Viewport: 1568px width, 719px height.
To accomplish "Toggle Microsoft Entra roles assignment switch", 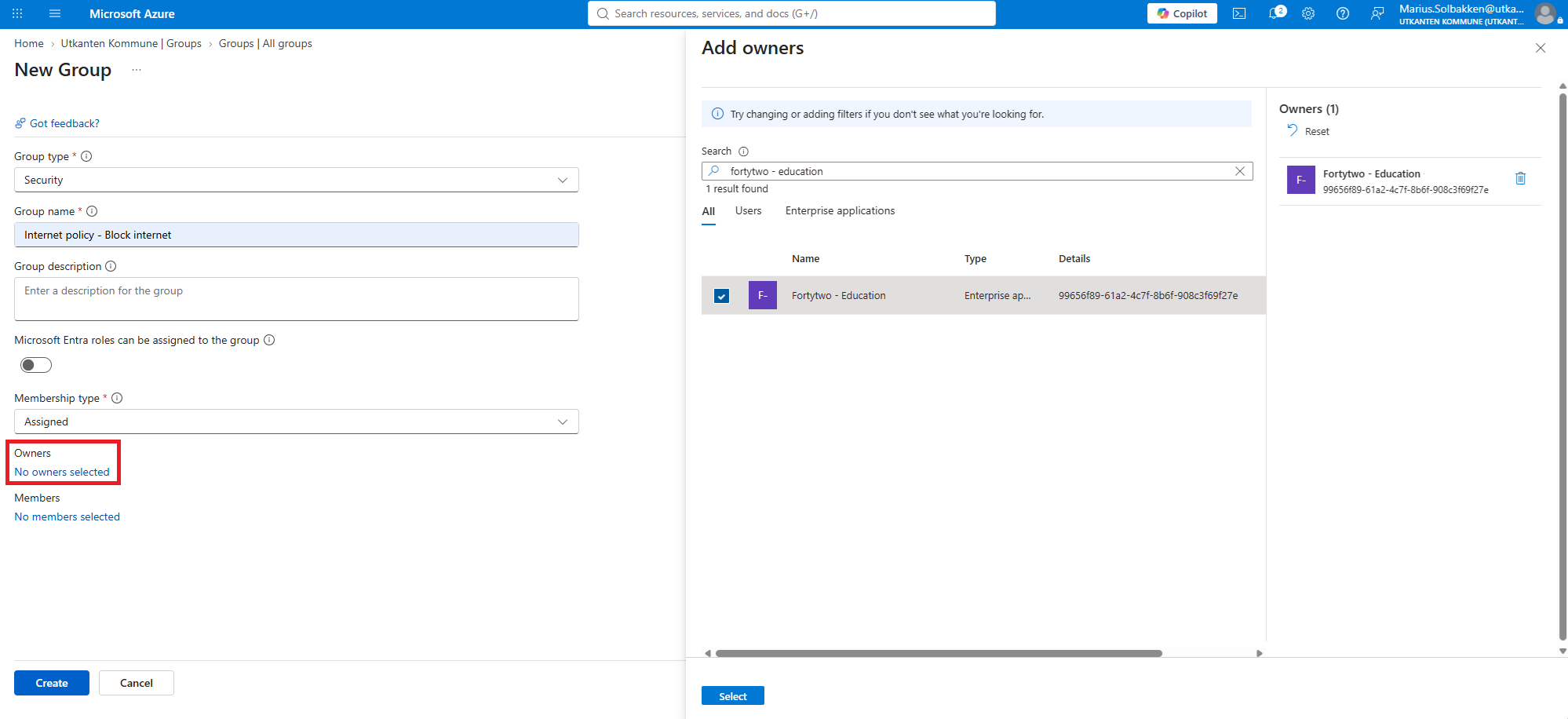I will coord(36,365).
